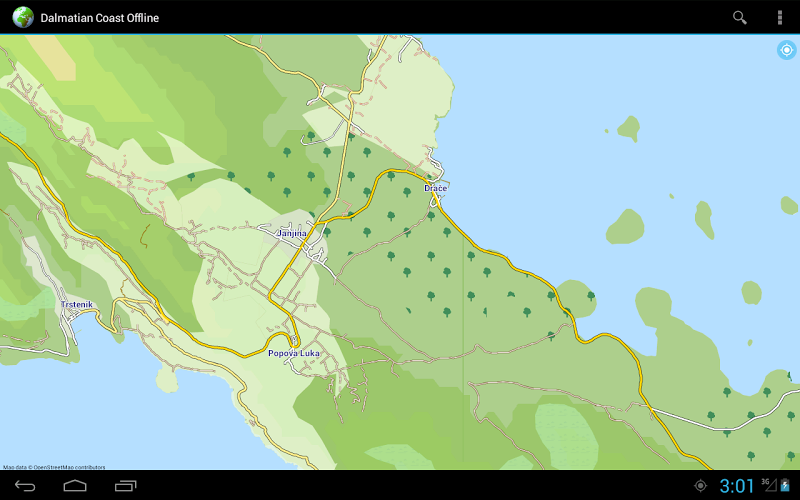Tap the globe app icon

coord(22,17)
